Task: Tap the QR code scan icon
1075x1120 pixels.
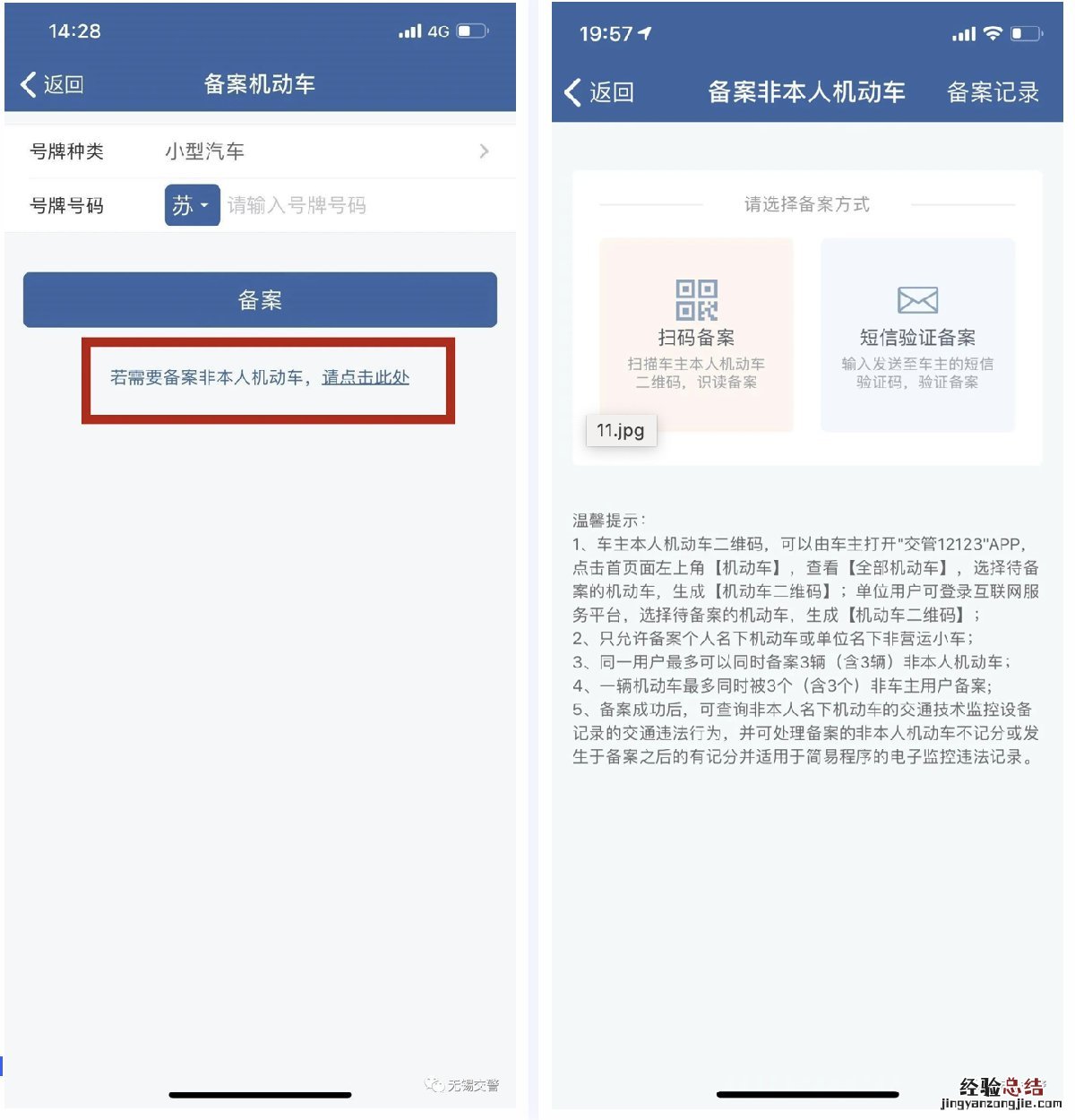Action: coord(696,300)
